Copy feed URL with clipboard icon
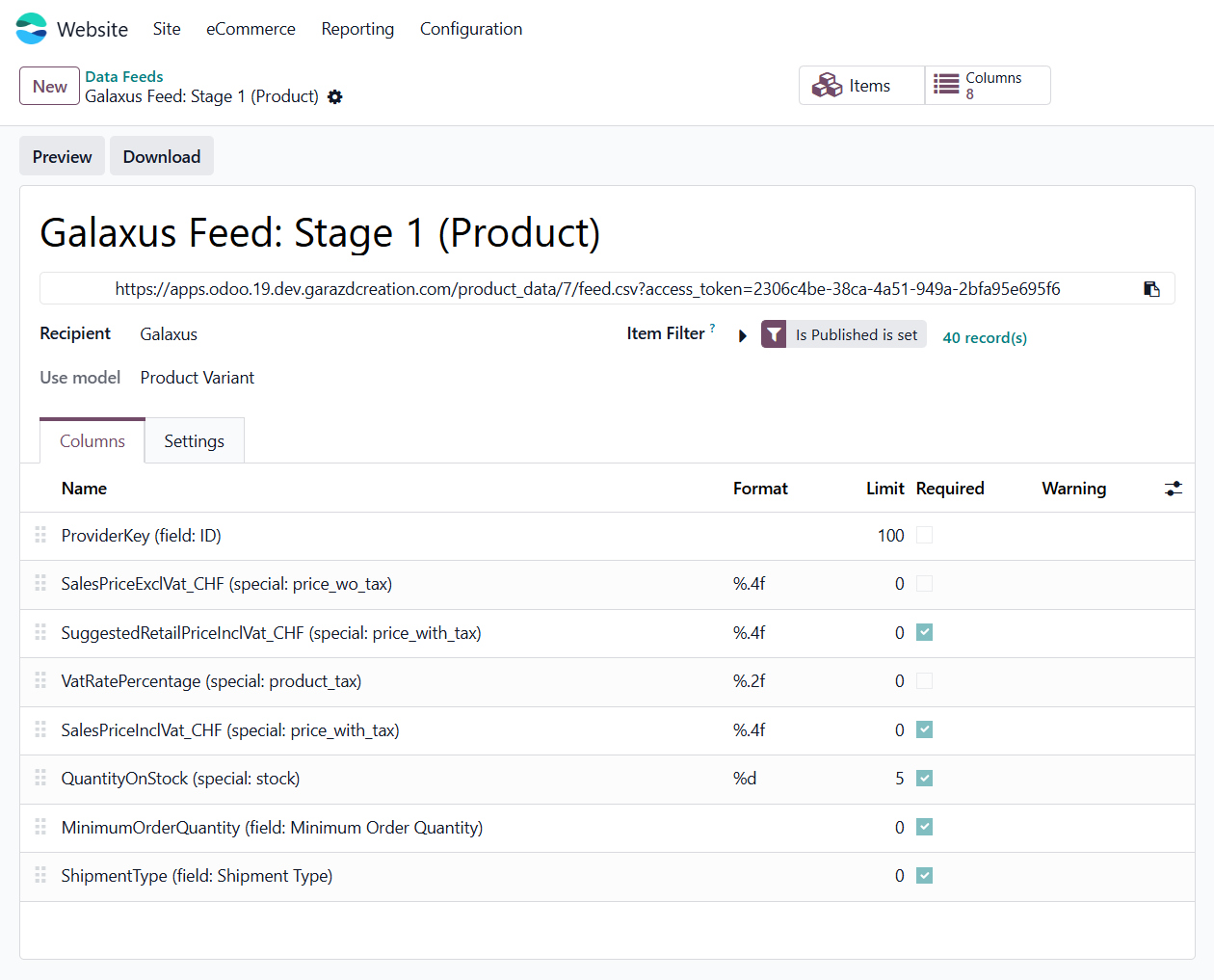Image resolution: width=1214 pixels, height=980 pixels. coord(1151,289)
